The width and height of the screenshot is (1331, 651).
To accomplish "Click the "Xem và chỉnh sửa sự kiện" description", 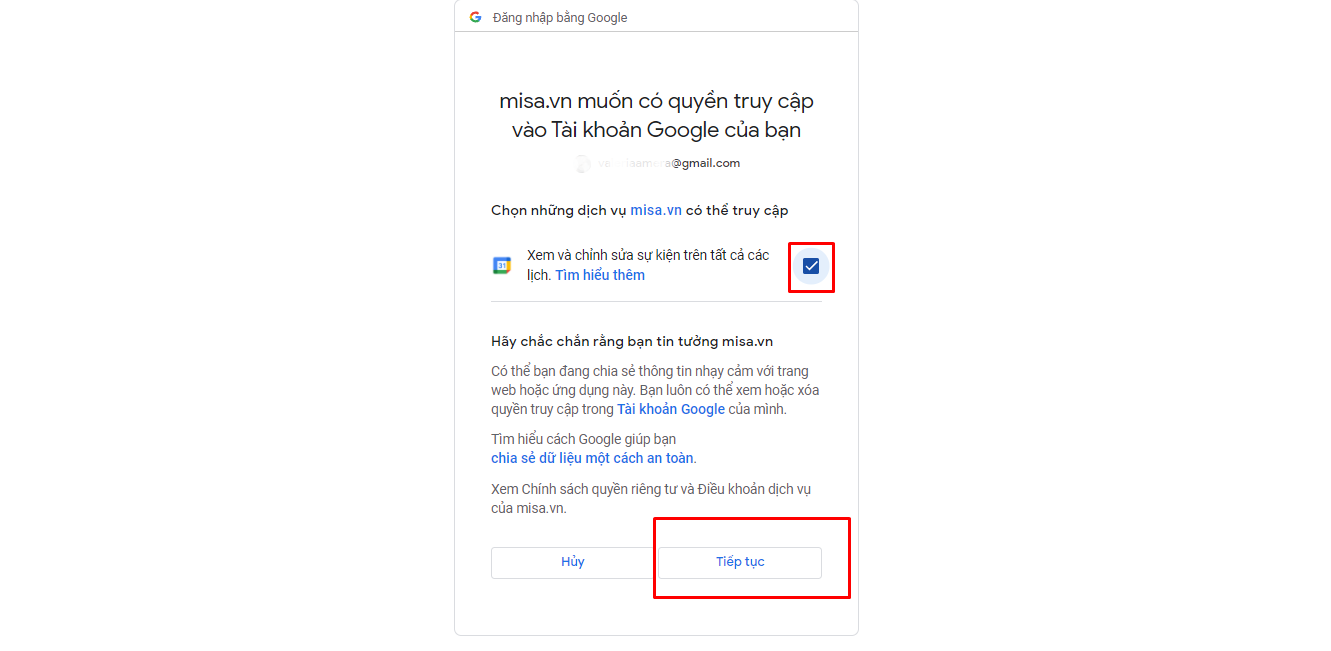I will [648, 265].
